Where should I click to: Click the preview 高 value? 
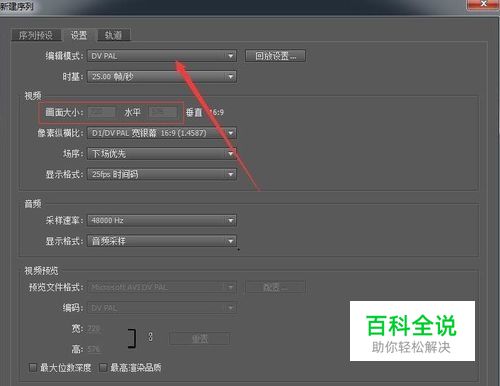point(94,349)
